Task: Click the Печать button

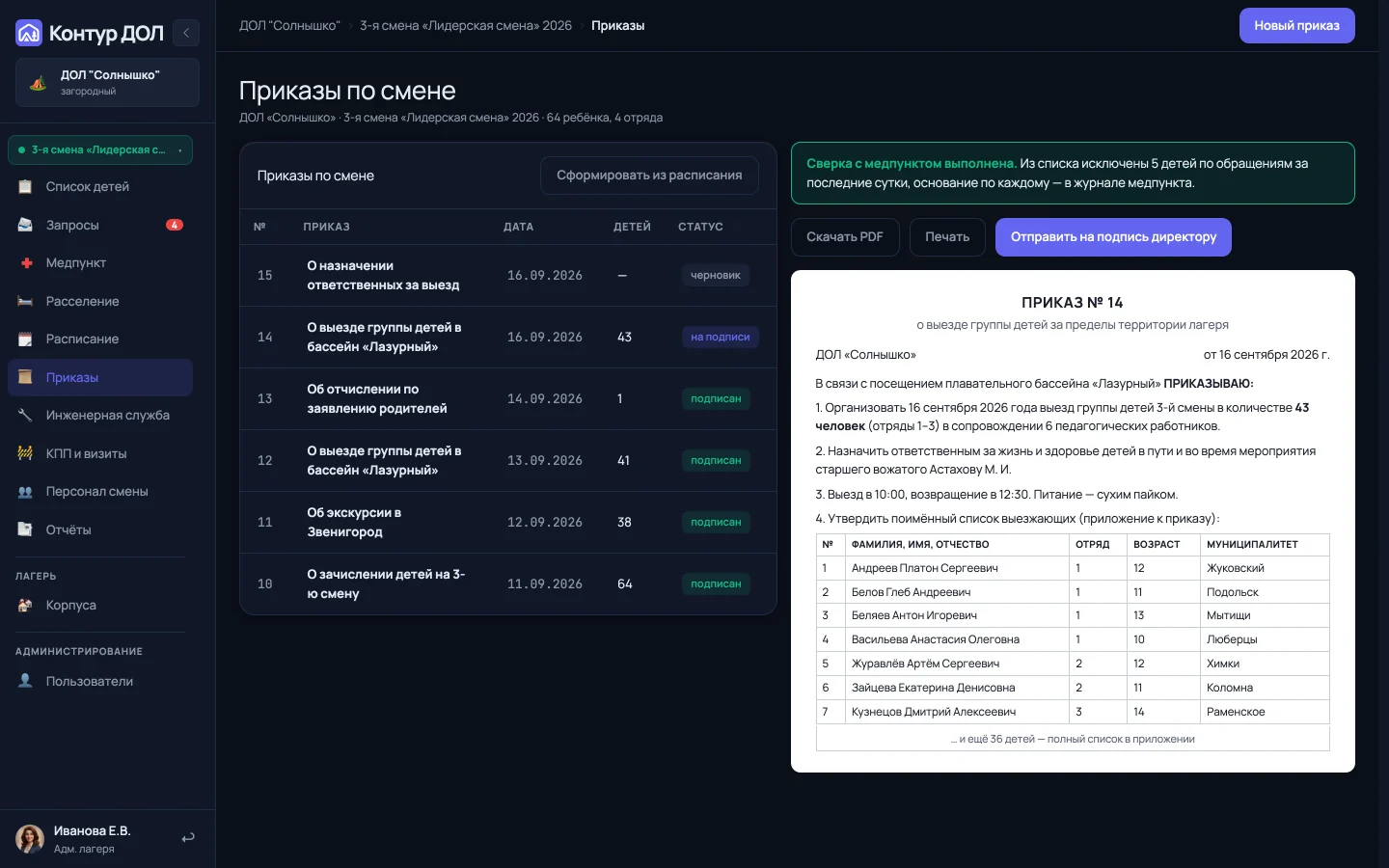Action: click(x=947, y=237)
